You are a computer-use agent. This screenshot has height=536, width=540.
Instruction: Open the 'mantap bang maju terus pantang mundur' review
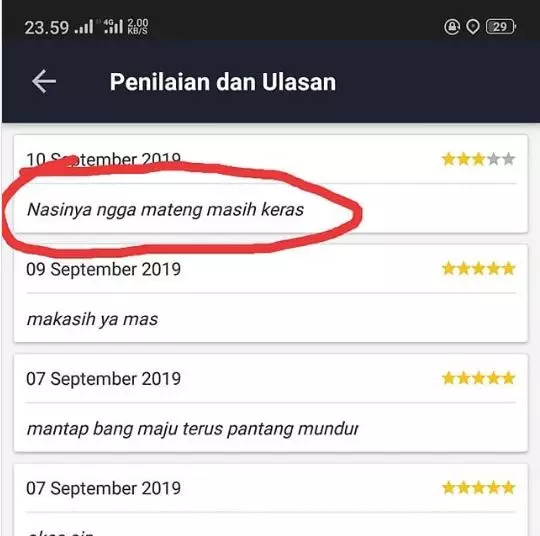[193, 429]
